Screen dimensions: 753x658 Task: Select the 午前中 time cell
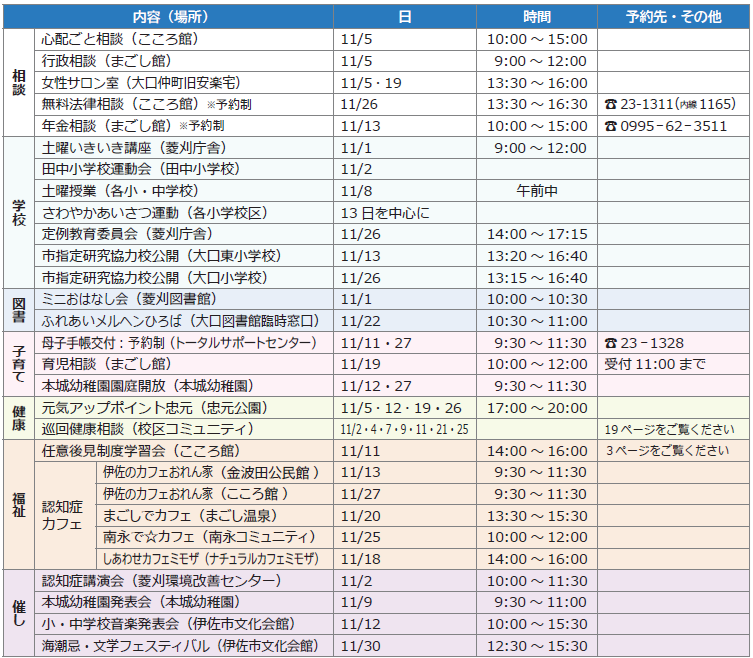click(537, 190)
